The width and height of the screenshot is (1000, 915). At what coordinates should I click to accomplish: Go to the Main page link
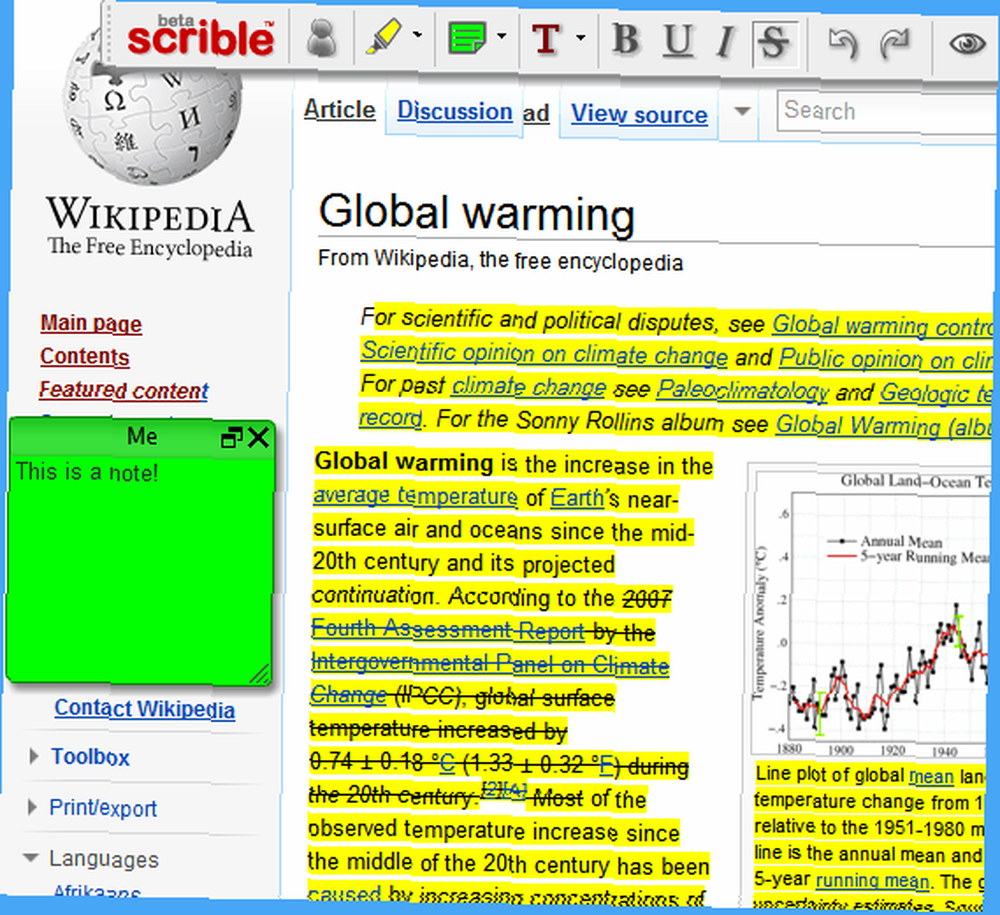click(x=91, y=323)
